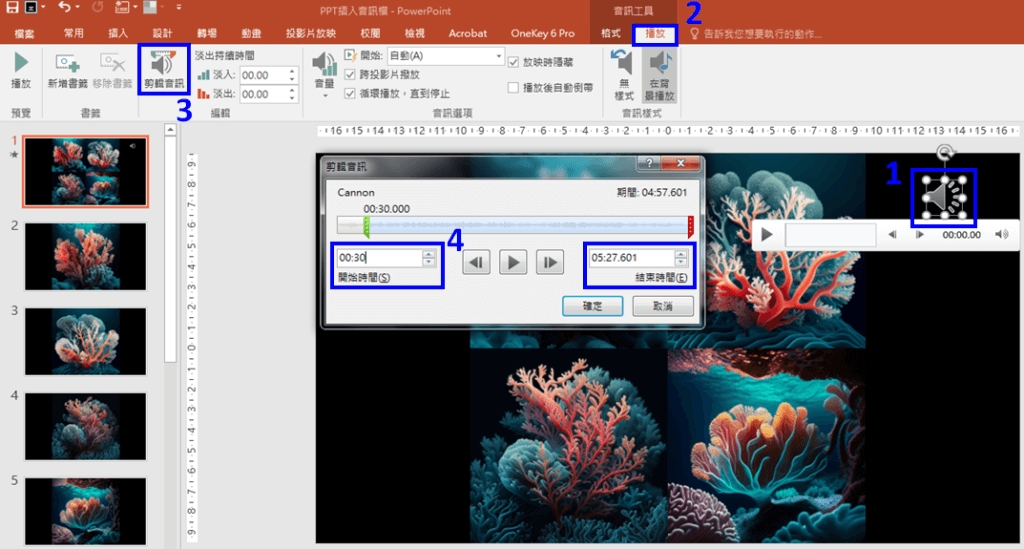Click the speaker audio icon on the slide
Screen dimensions: 1024x549
(943, 195)
